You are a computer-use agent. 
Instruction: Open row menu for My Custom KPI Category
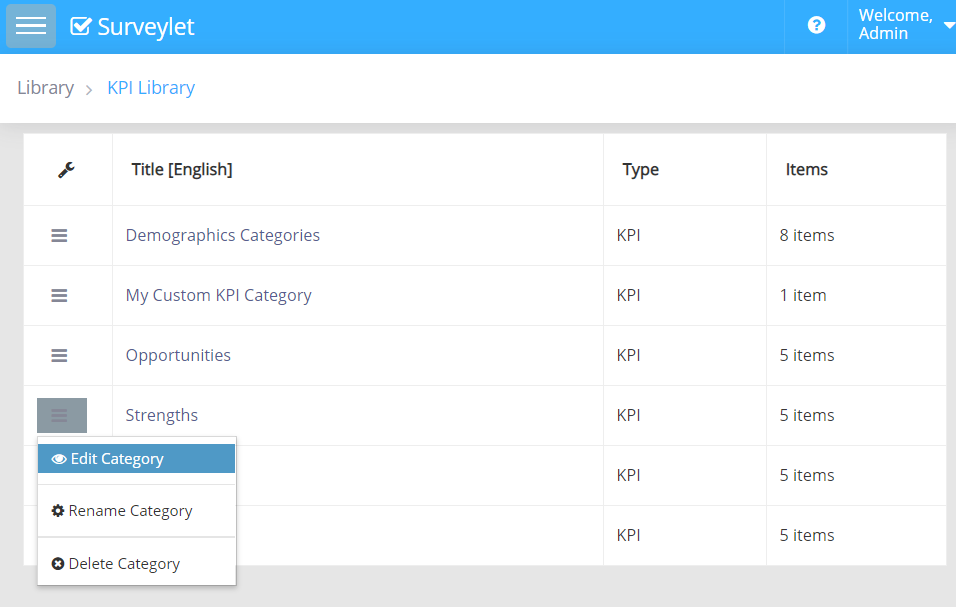59,295
